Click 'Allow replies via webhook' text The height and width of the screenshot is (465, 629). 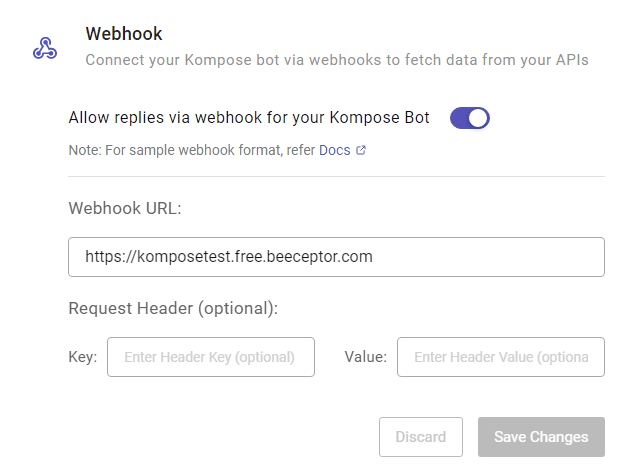click(249, 118)
